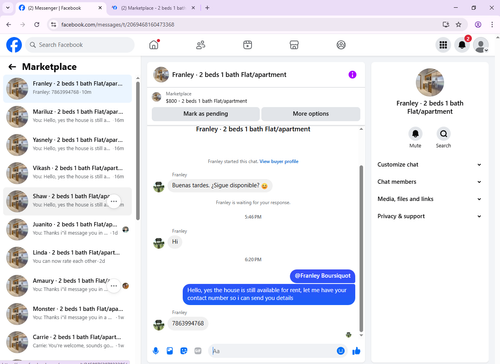Switch to the Messenger | Facebook tab
Image resolution: width=500 pixels, height=364 pixels.
pyautogui.click(x=60, y=8)
